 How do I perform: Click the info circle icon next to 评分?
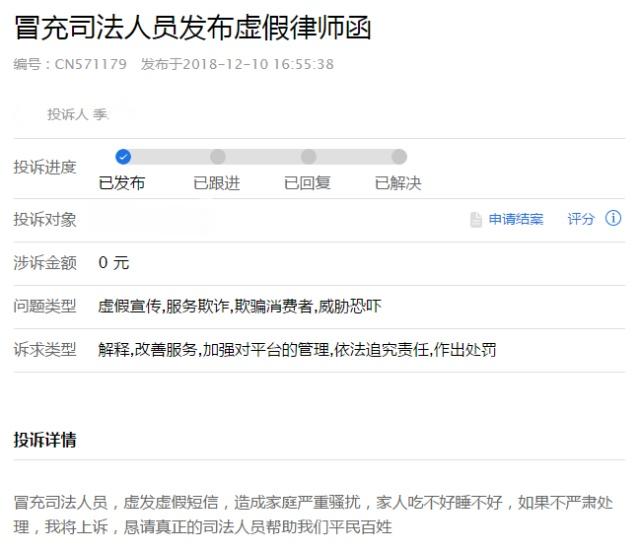[613, 218]
